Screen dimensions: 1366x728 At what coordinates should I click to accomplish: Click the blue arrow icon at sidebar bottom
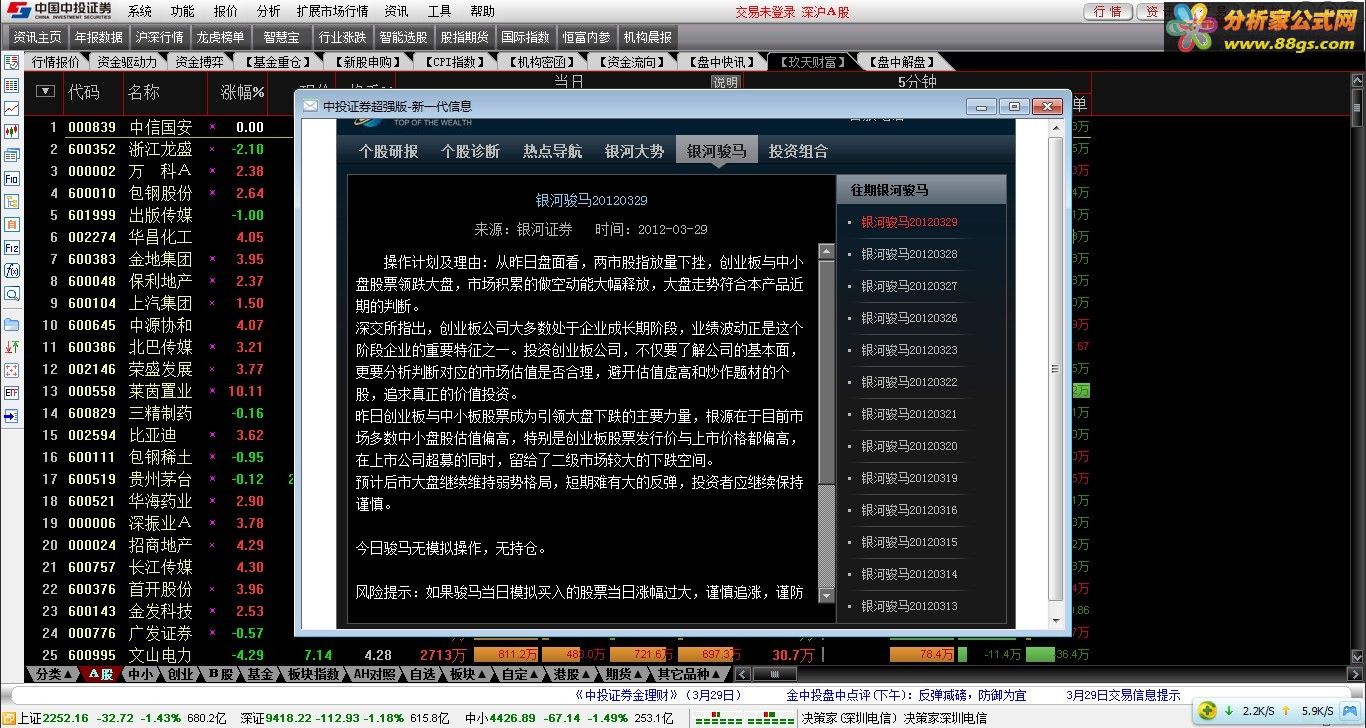coord(12,416)
